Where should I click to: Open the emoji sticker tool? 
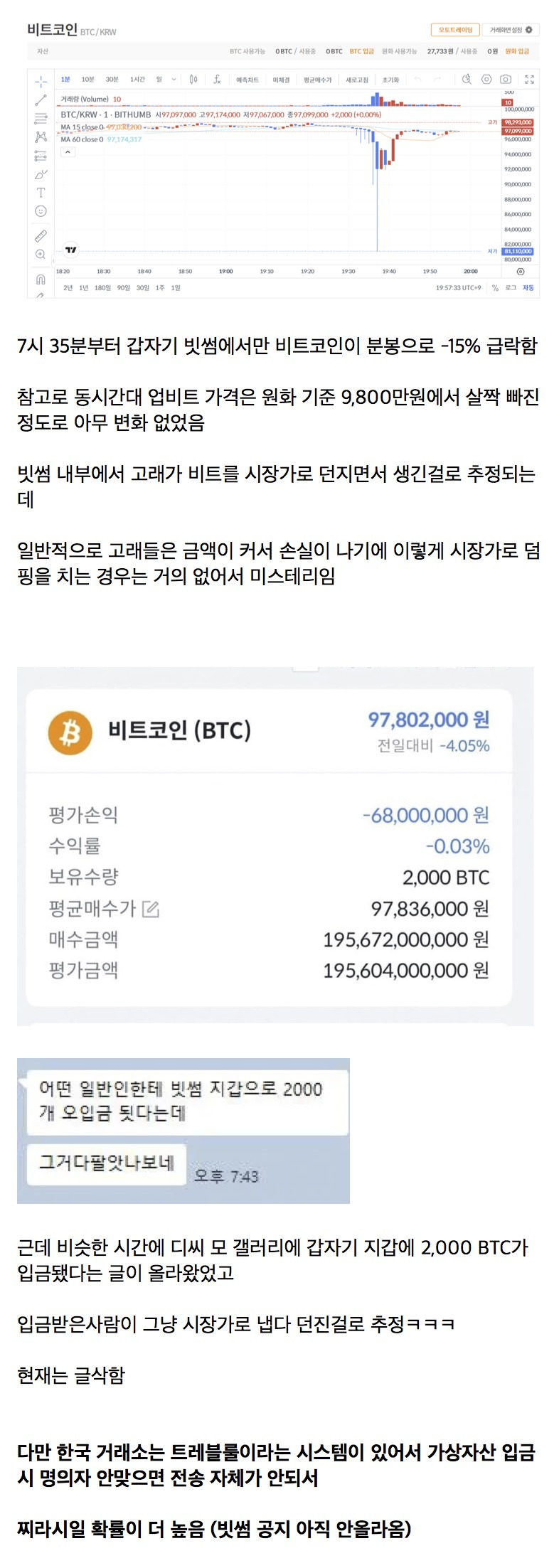pyautogui.click(x=41, y=211)
